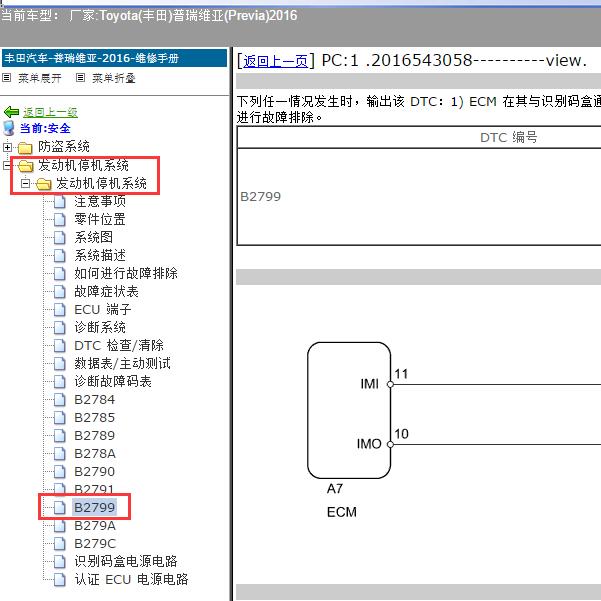Click document icon beside B2784
Viewport: 601px width, 601px height.
[59, 399]
